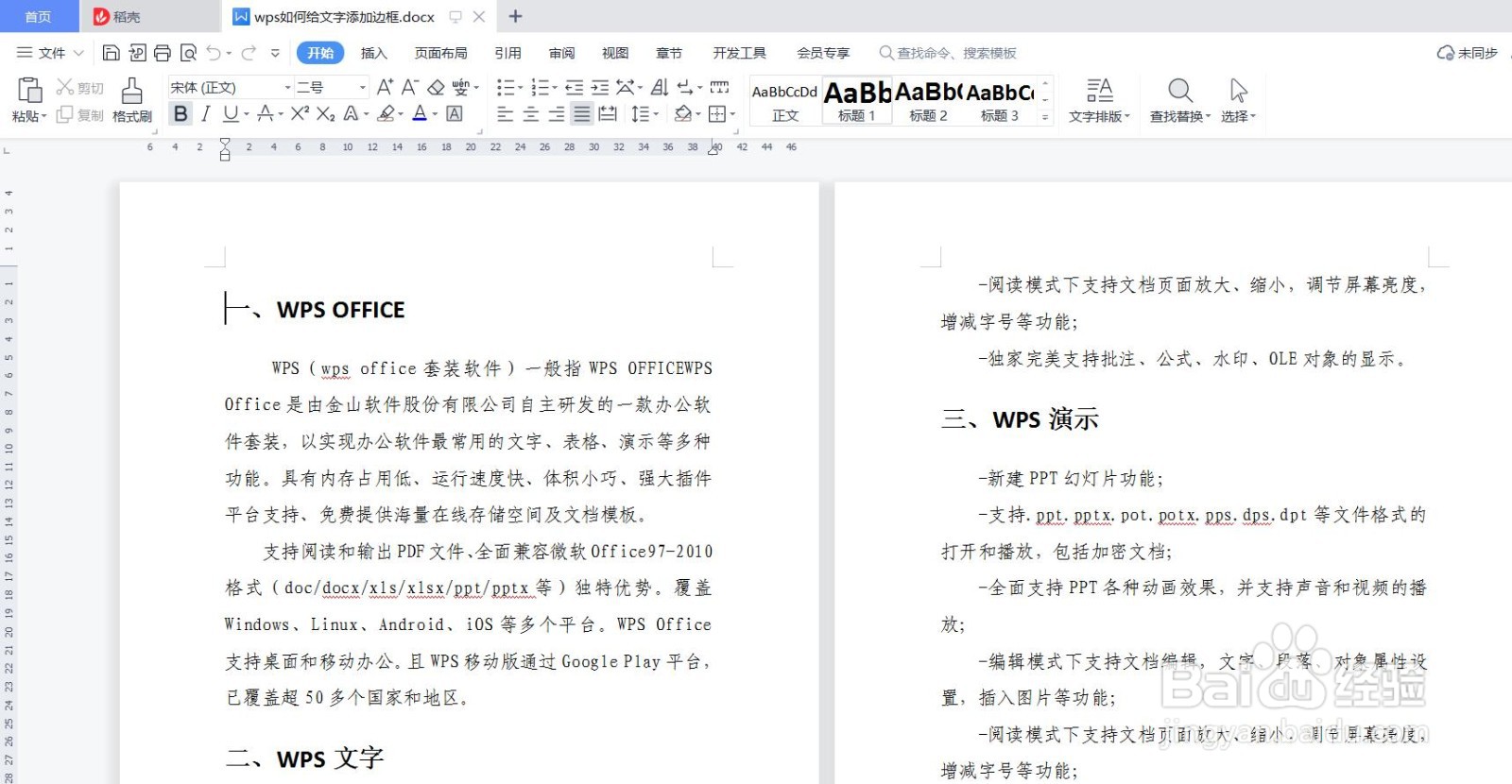Toggle Italic formatting

205,114
